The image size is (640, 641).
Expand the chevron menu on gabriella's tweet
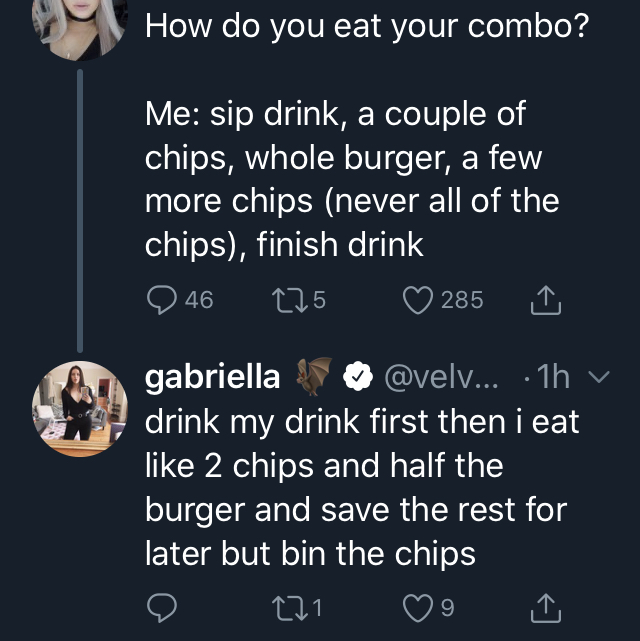(x=599, y=377)
